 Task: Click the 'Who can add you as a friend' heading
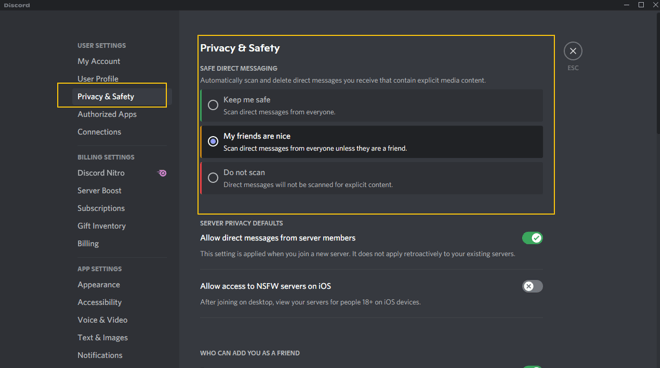click(x=250, y=353)
